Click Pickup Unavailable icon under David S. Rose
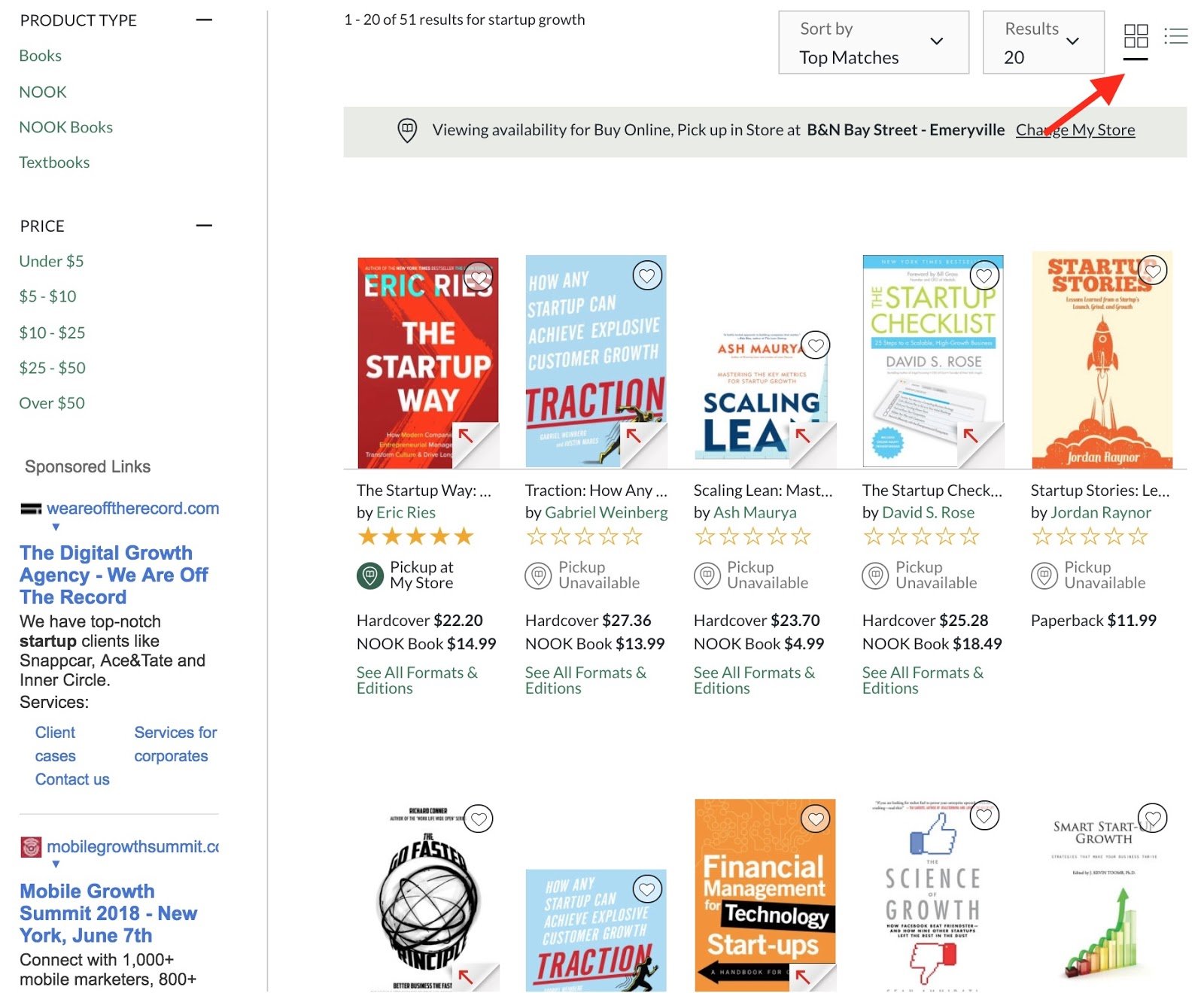This screenshot has height=993, width=1204. pos(875,575)
